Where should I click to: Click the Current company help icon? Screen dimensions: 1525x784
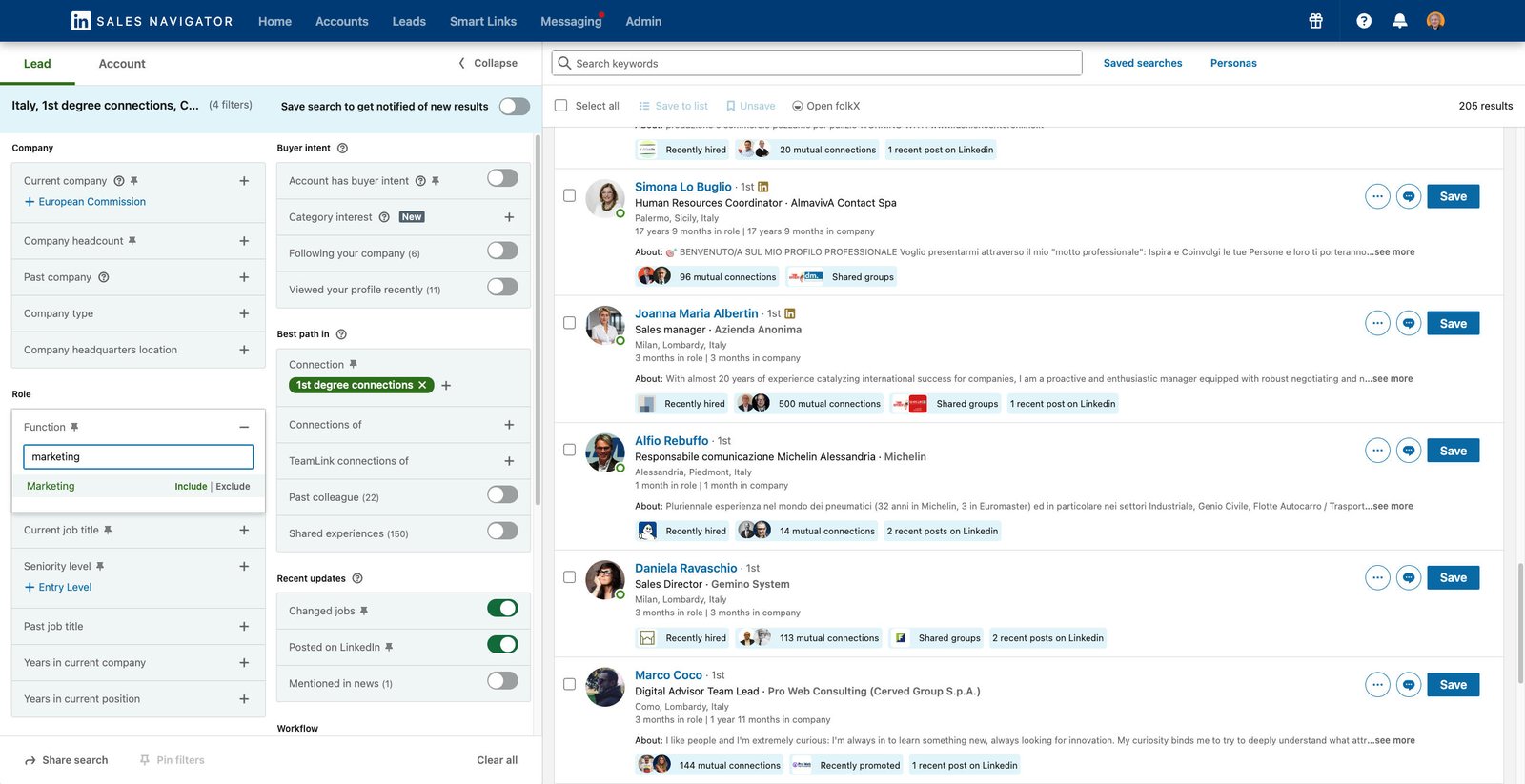(119, 181)
